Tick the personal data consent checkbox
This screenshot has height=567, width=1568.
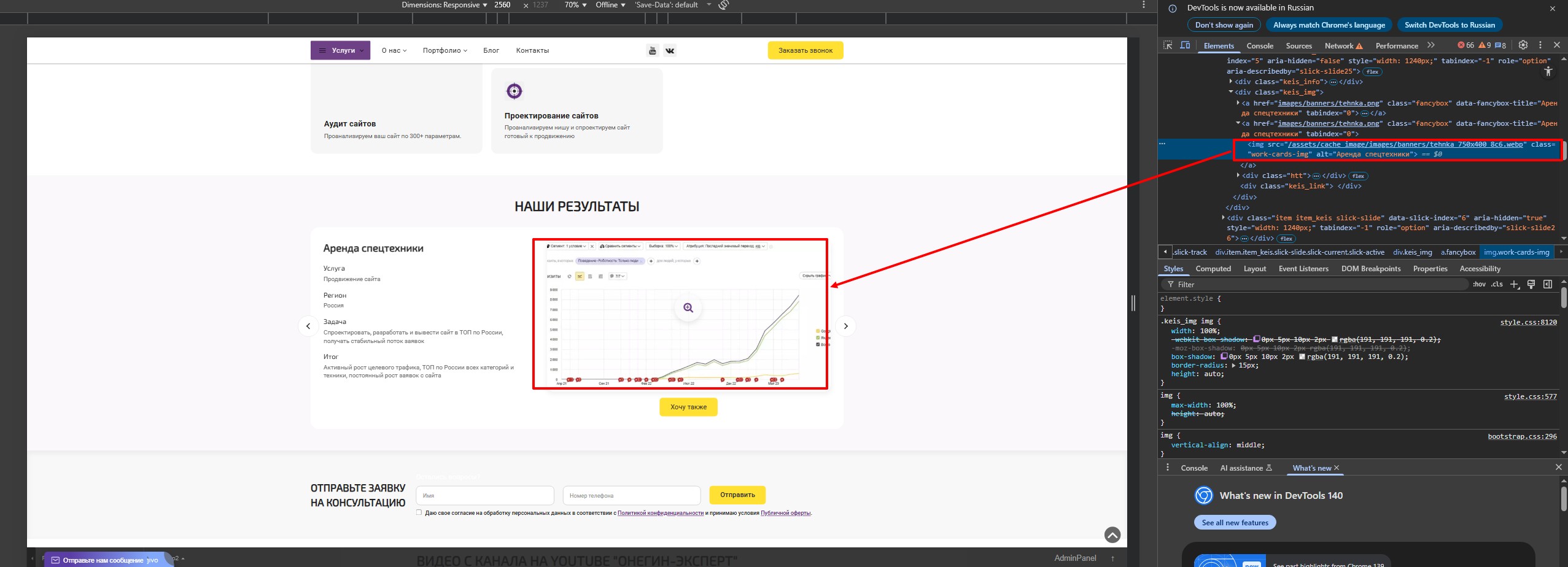[x=419, y=512]
